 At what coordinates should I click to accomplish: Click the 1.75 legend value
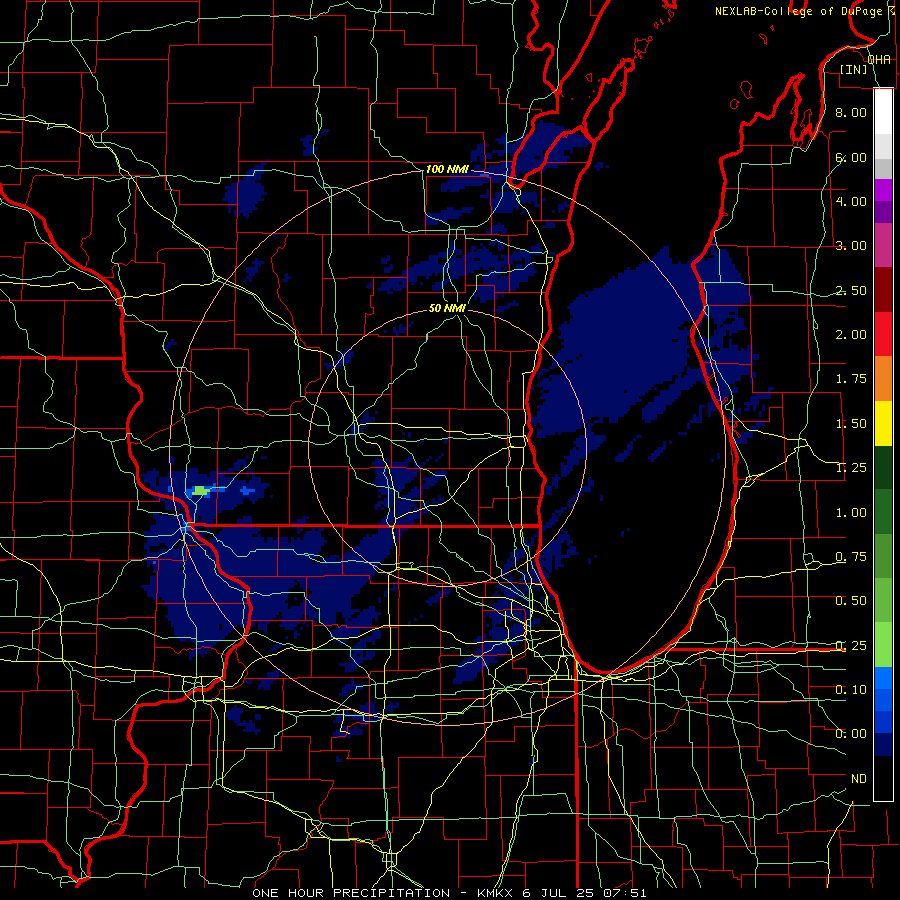pos(851,379)
